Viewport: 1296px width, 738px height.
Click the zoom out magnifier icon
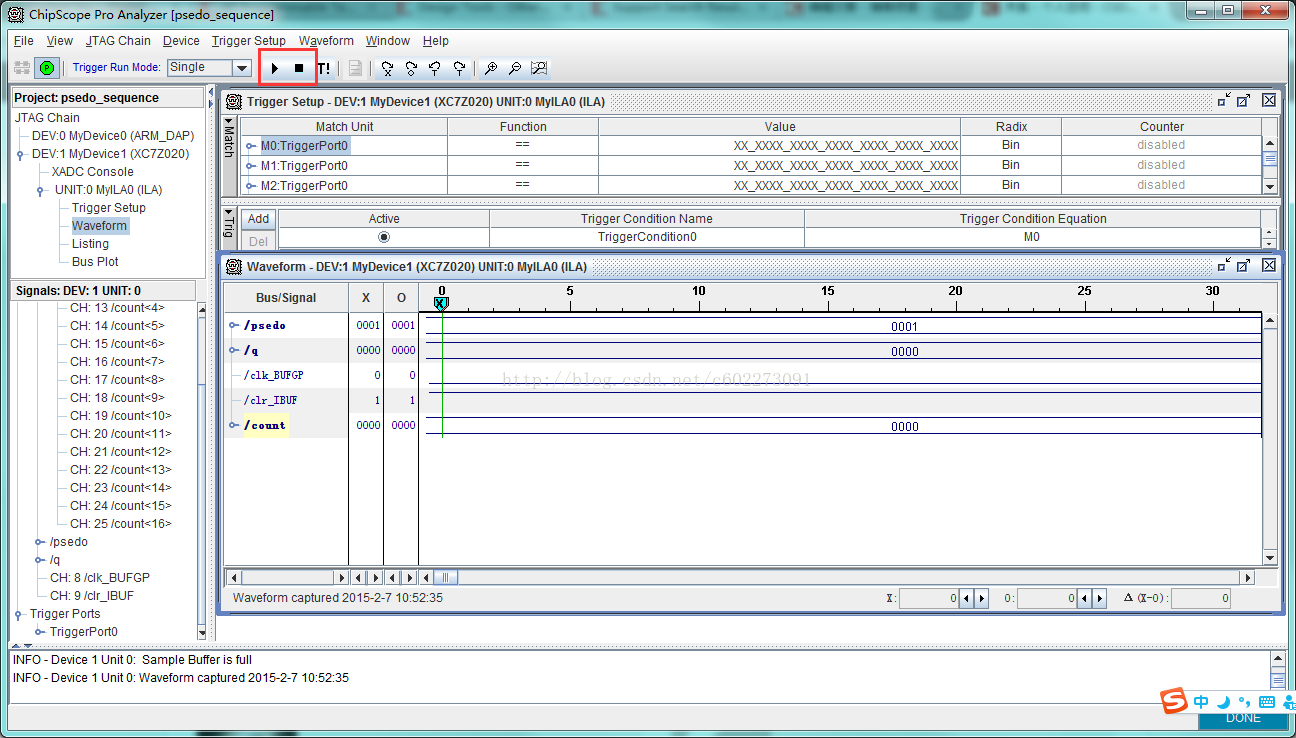coord(515,69)
